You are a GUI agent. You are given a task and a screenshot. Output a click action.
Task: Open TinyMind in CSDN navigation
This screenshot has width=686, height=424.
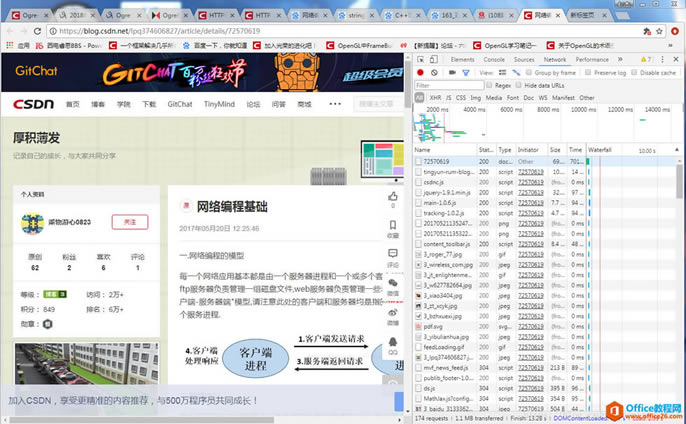[219, 104]
